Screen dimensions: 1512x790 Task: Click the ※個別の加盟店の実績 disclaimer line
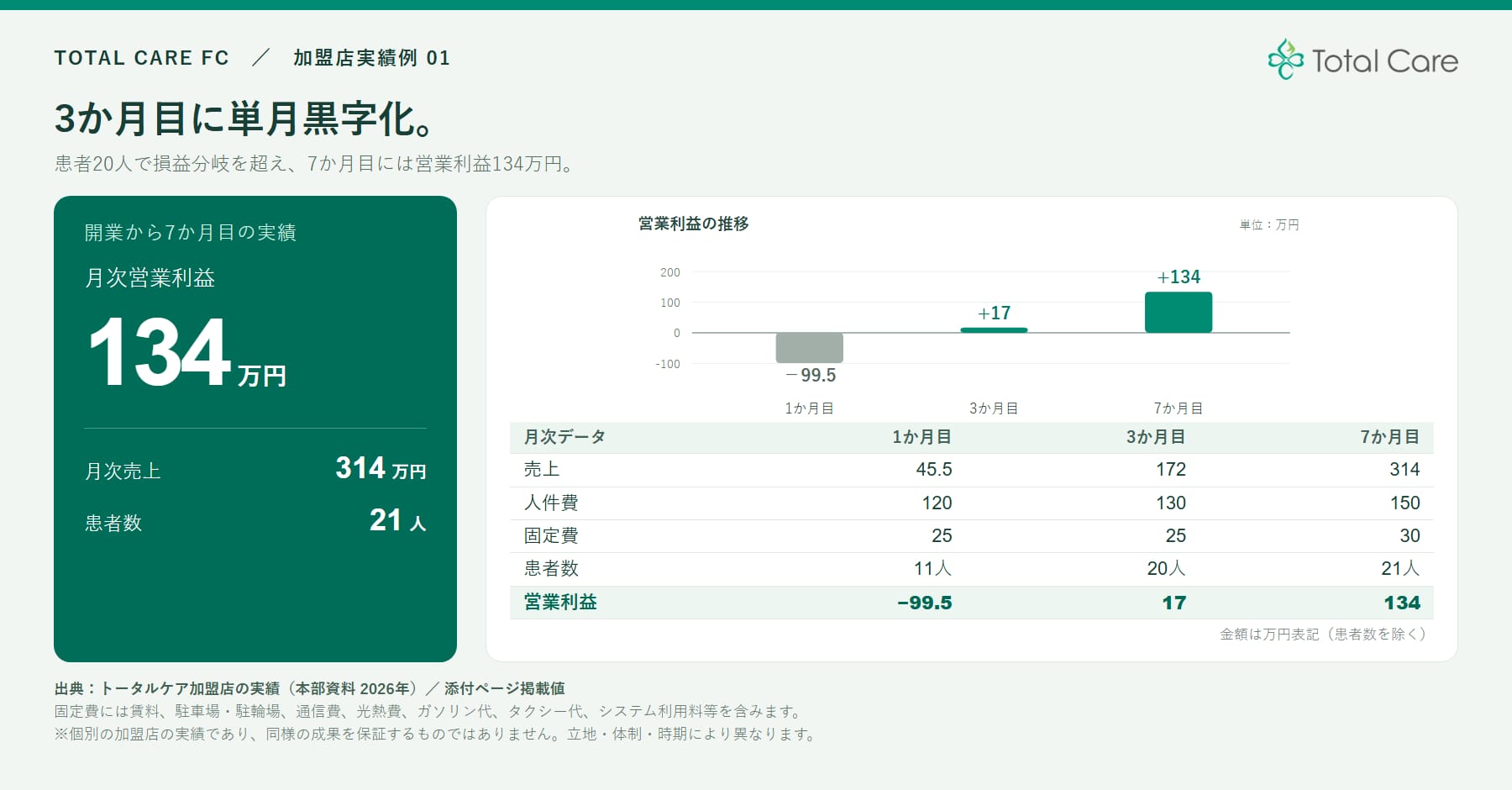[436, 735]
